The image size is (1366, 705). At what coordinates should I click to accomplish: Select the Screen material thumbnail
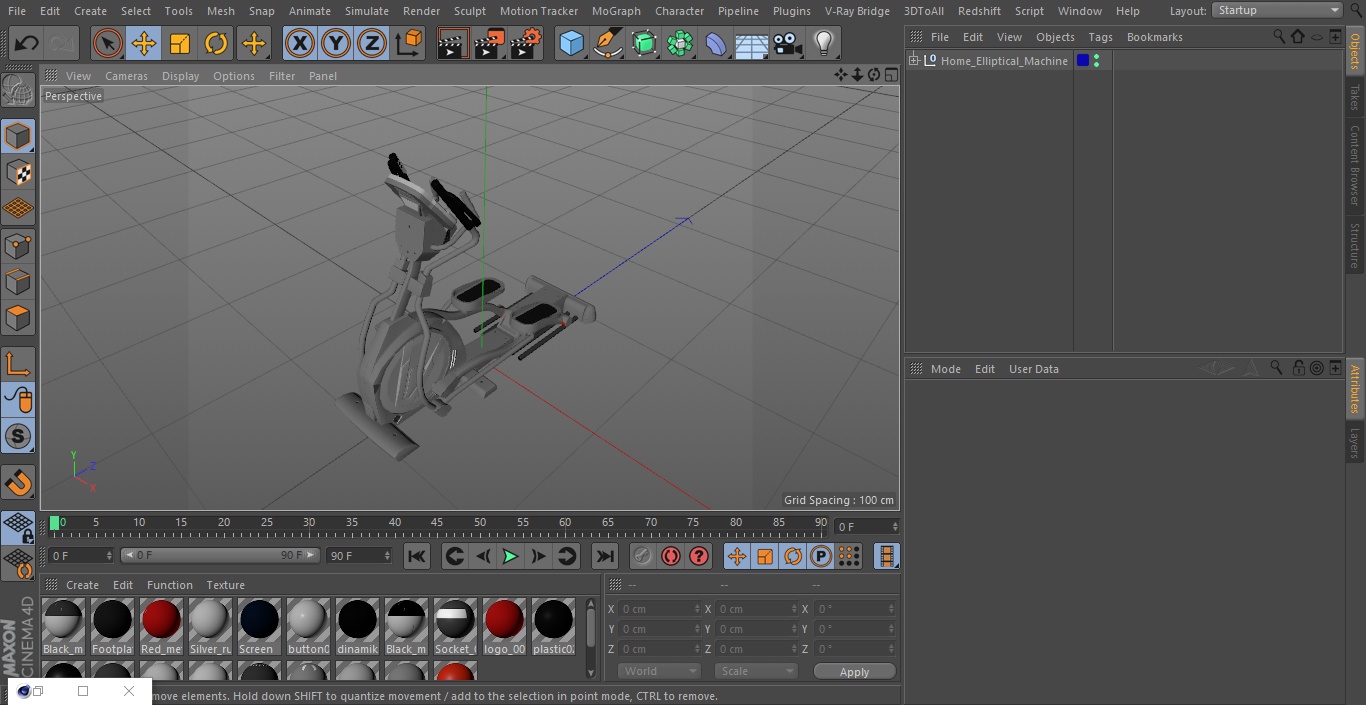pos(259,627)
